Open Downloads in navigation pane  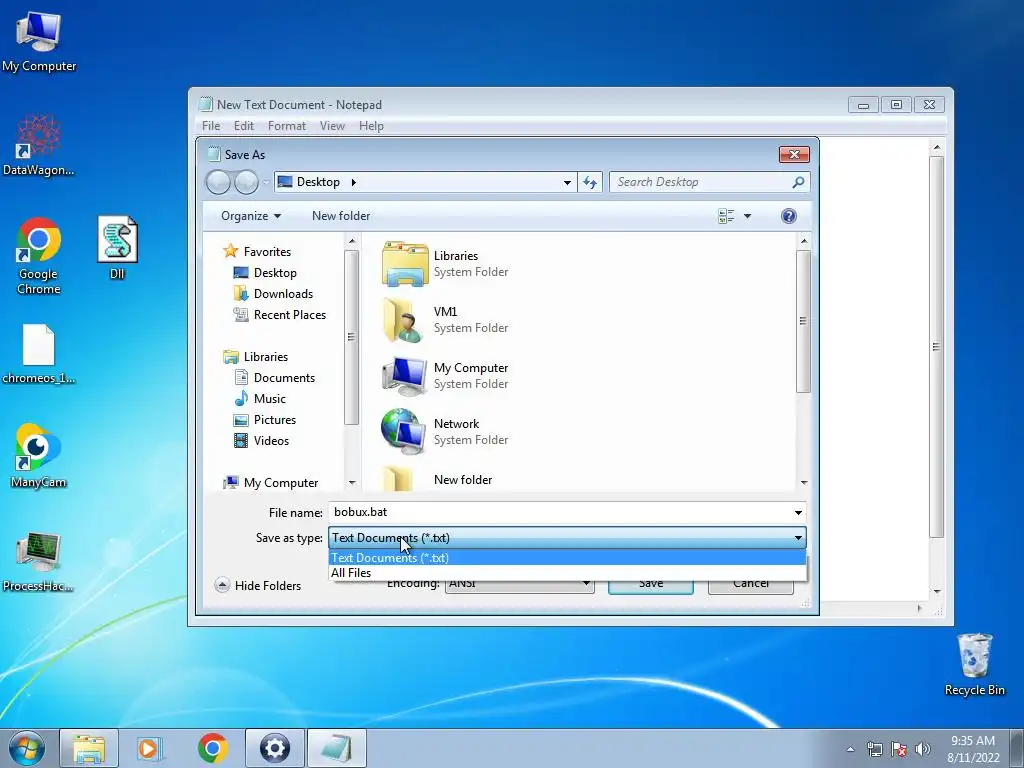click(x=273, y=294)
